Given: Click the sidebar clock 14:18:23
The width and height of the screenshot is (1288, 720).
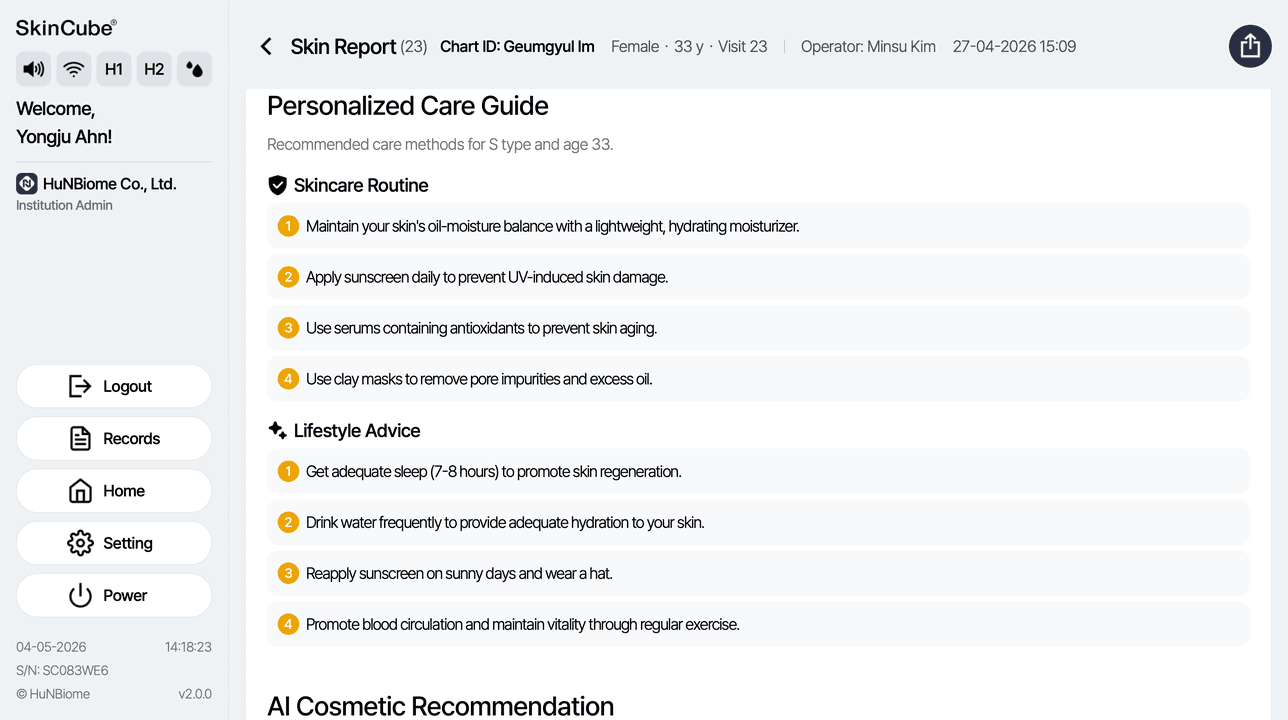Looking at the screenshot, I should pyautogui.click(x=188, y=647).
